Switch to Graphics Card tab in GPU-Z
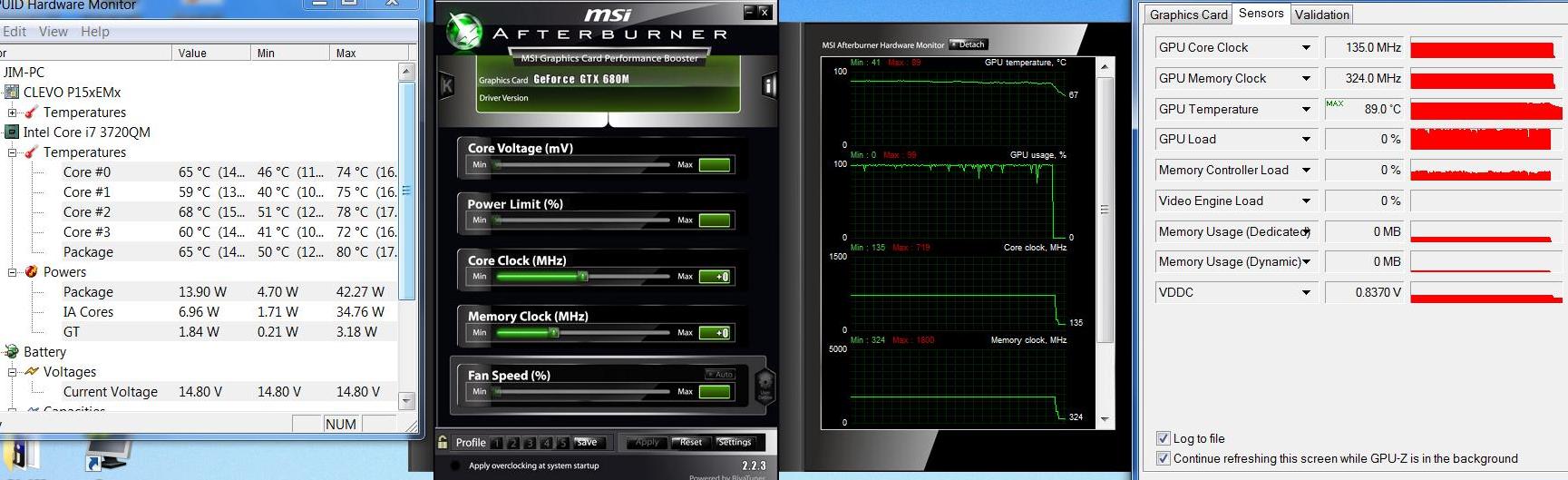Image resolution: width=1568 pixels, height=480 pixels. pos(1188,15)
